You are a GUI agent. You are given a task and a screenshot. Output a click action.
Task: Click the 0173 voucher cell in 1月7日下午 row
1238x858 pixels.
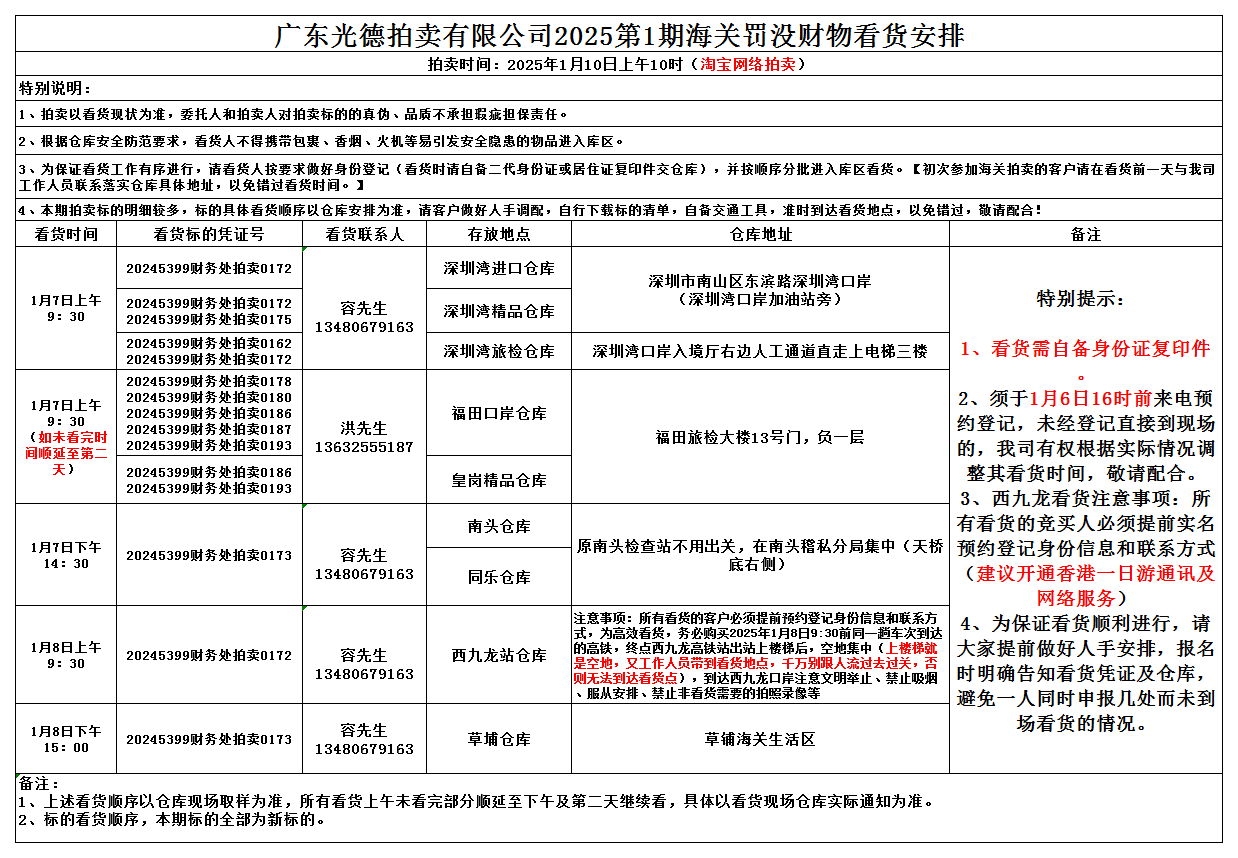(209, 554)
